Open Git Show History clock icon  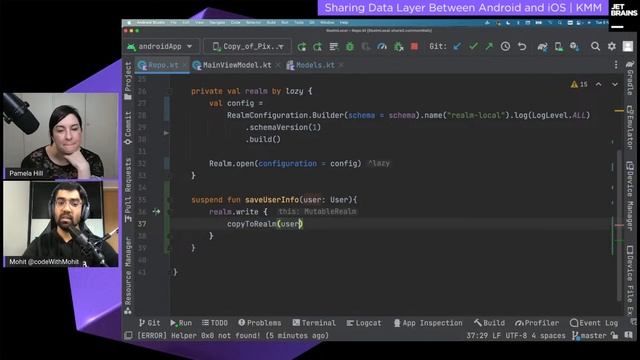pyautogui.click(x=505, y=47)
